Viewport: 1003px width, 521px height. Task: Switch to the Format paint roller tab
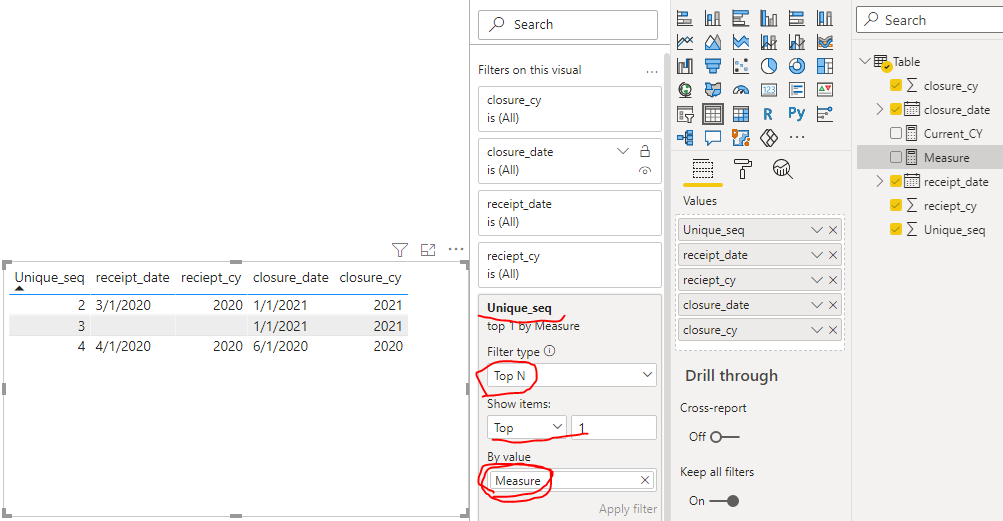point(743,169)
